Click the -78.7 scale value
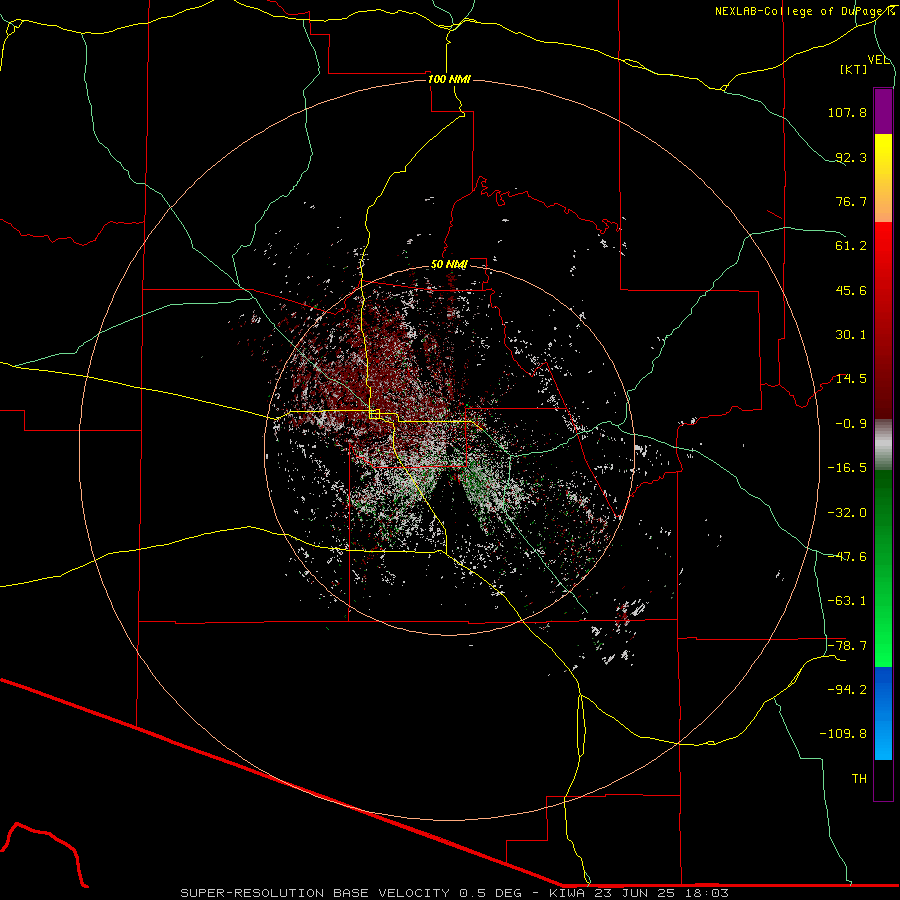The image size is (900, 900). (x=847, y=646)
